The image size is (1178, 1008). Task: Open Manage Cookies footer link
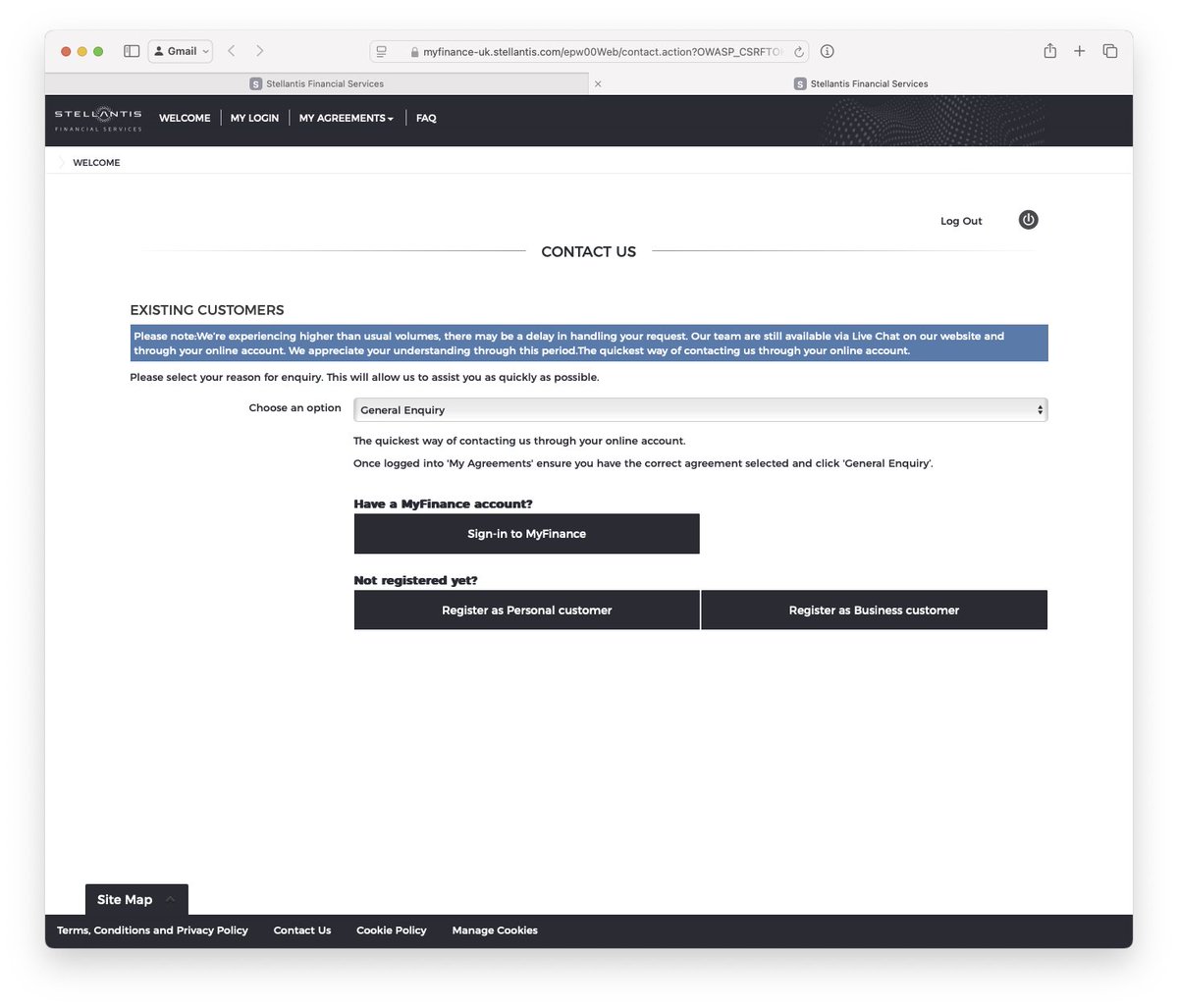click(495, 930)
